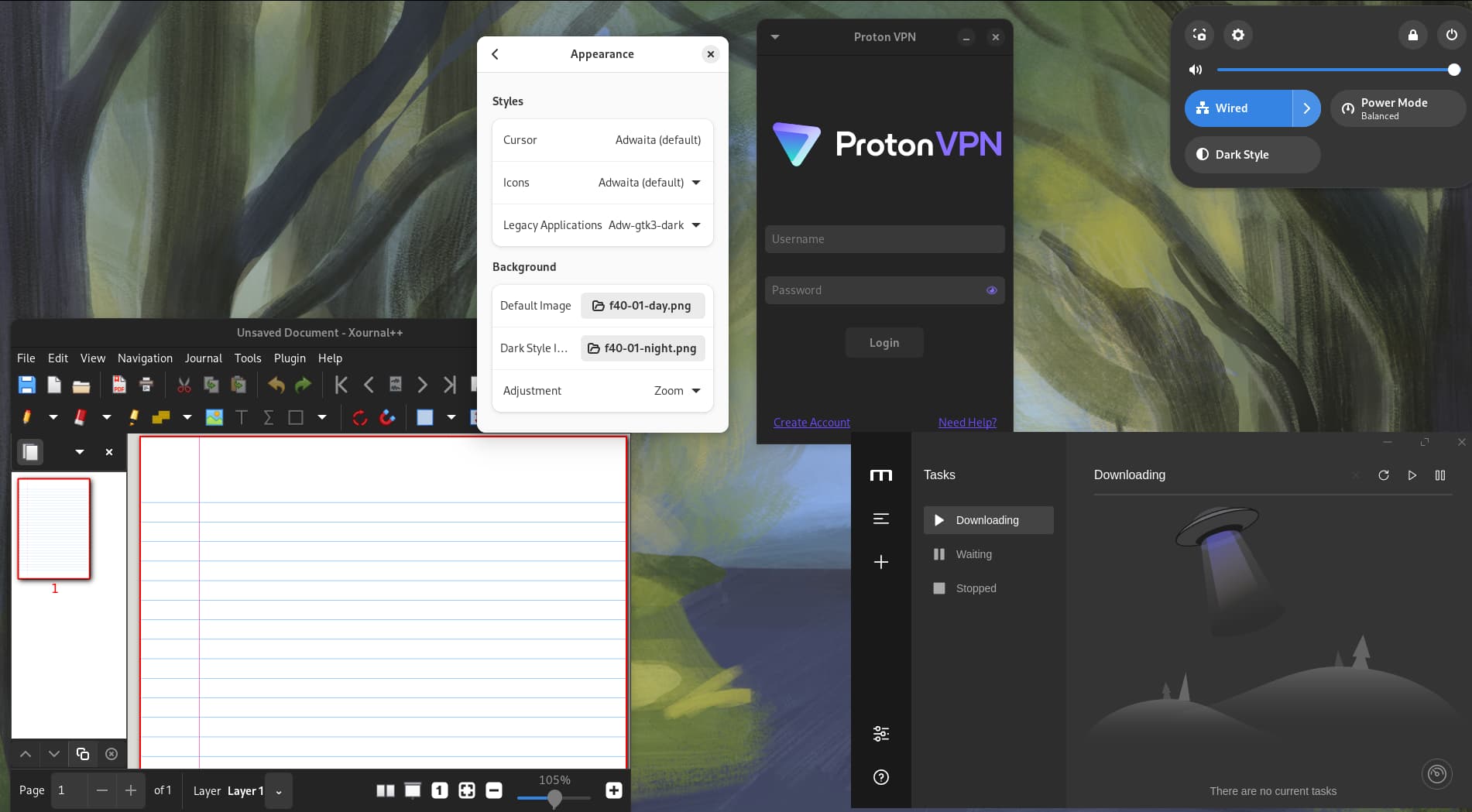Viewport: 1472px width, 812px height.
Task: Open Motrix preferences sliders icon
Action: (880, 734)
